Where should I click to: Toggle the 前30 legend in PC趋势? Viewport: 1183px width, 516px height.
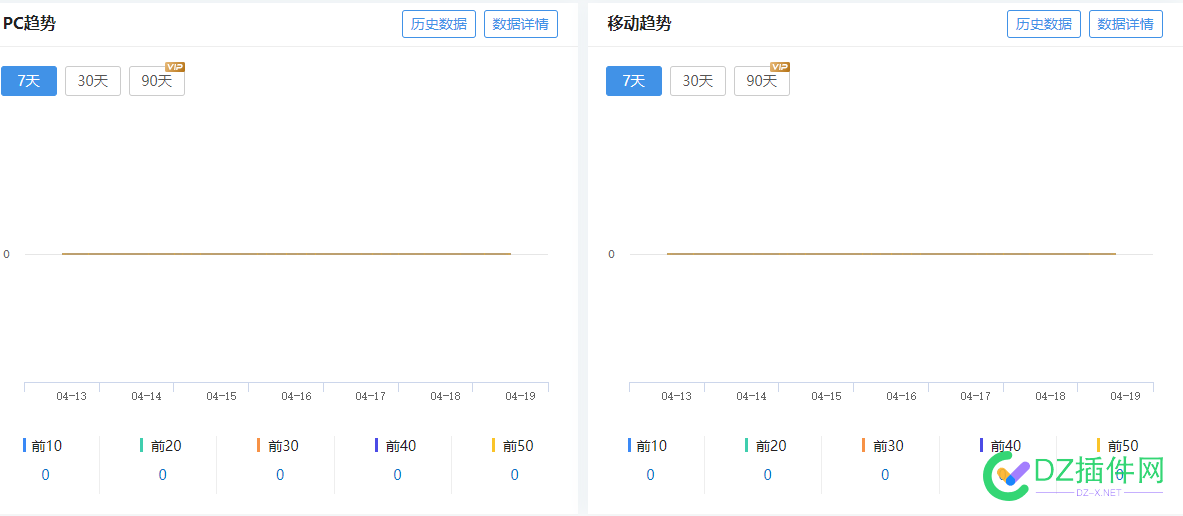click(x=278, y=446)
